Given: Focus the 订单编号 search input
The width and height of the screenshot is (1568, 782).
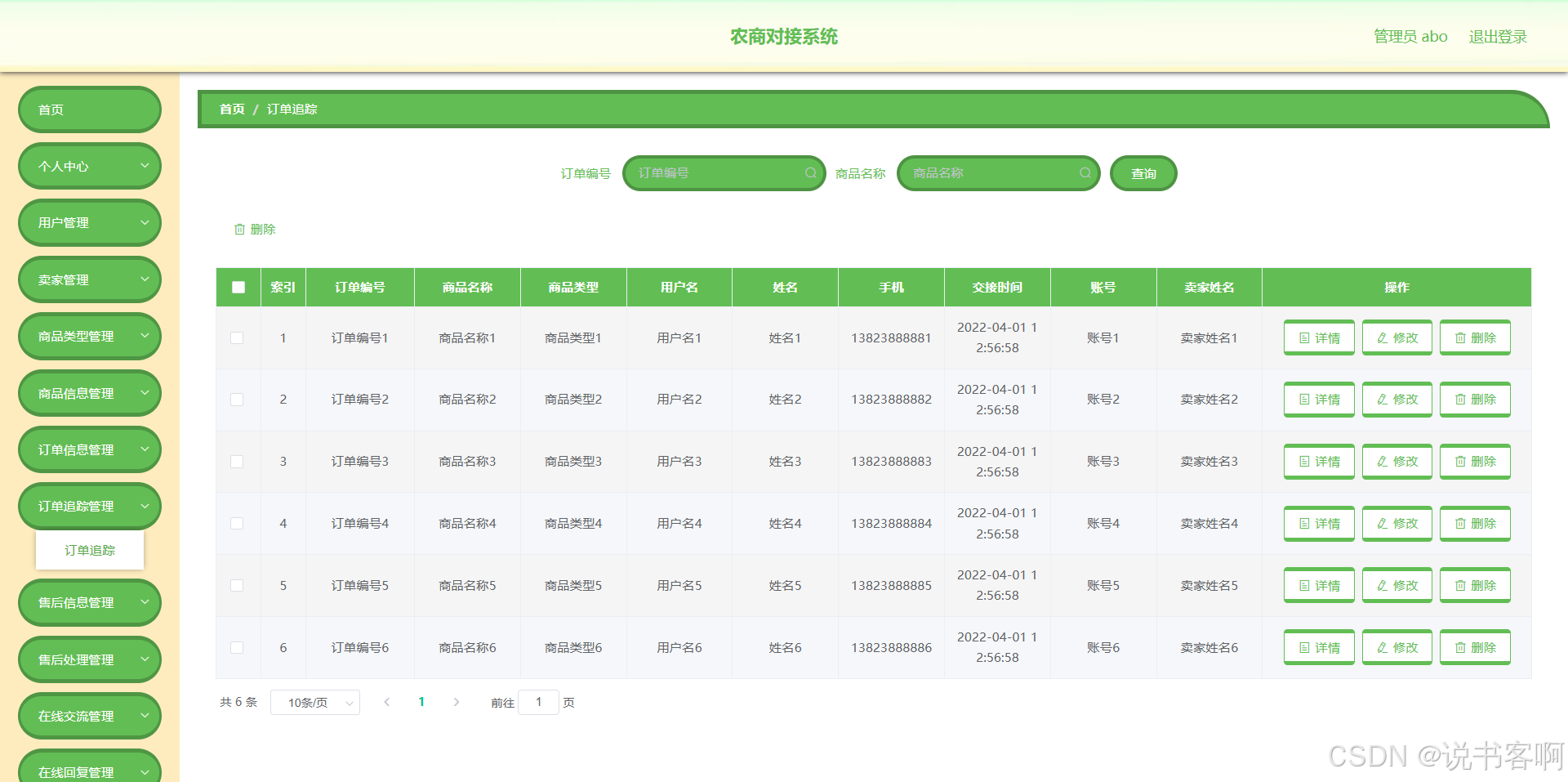Looking at the screenshot, I should pyautogui.click(x=724, y=173).
